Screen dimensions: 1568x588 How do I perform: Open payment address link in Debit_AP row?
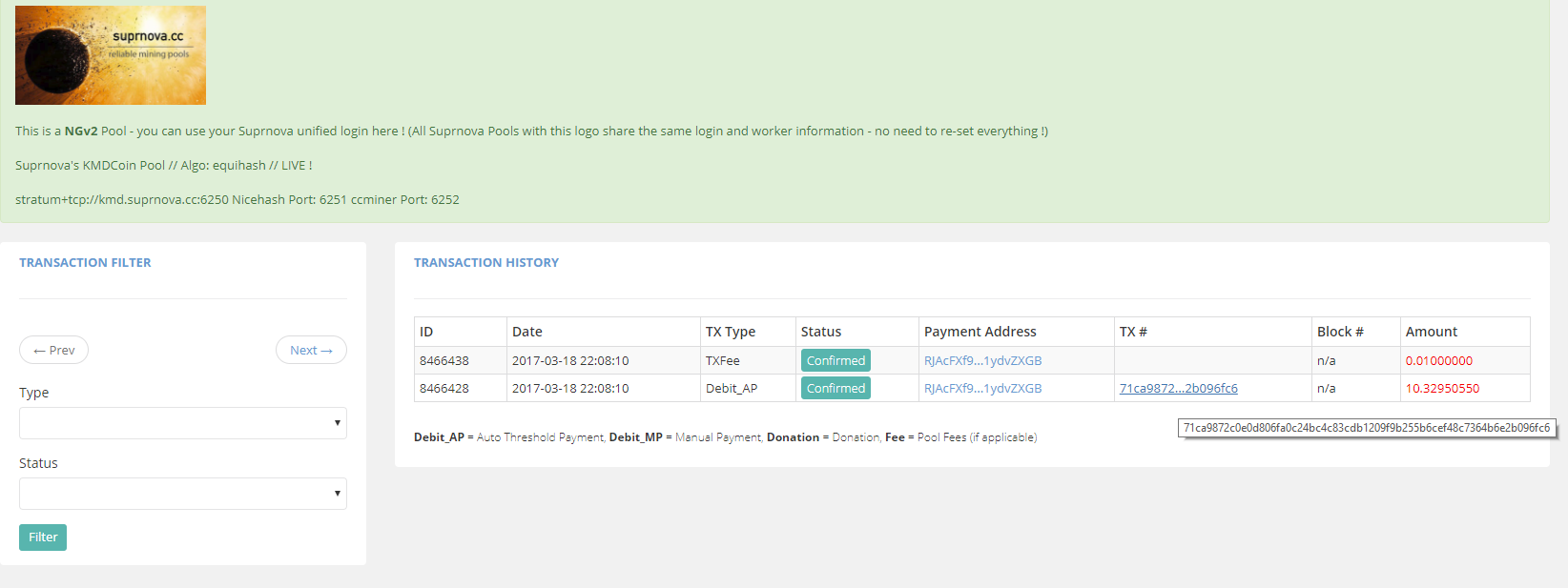pos(982,389)
